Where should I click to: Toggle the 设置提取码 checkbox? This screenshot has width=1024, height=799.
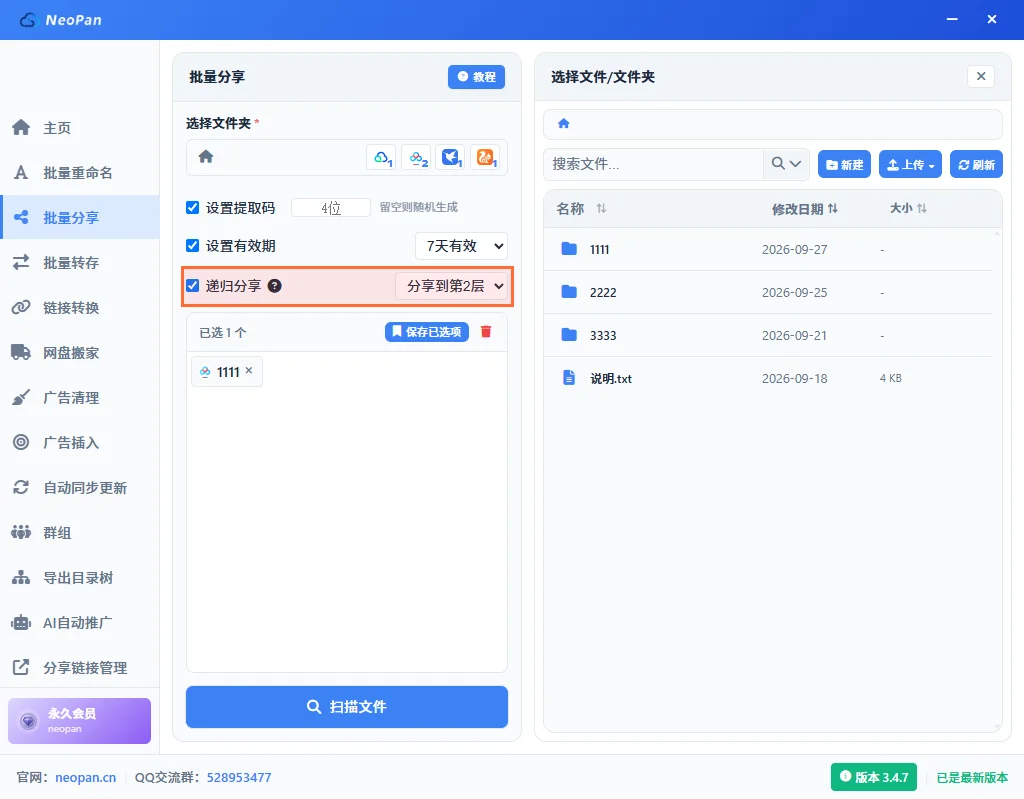click(x=193, y=208)
